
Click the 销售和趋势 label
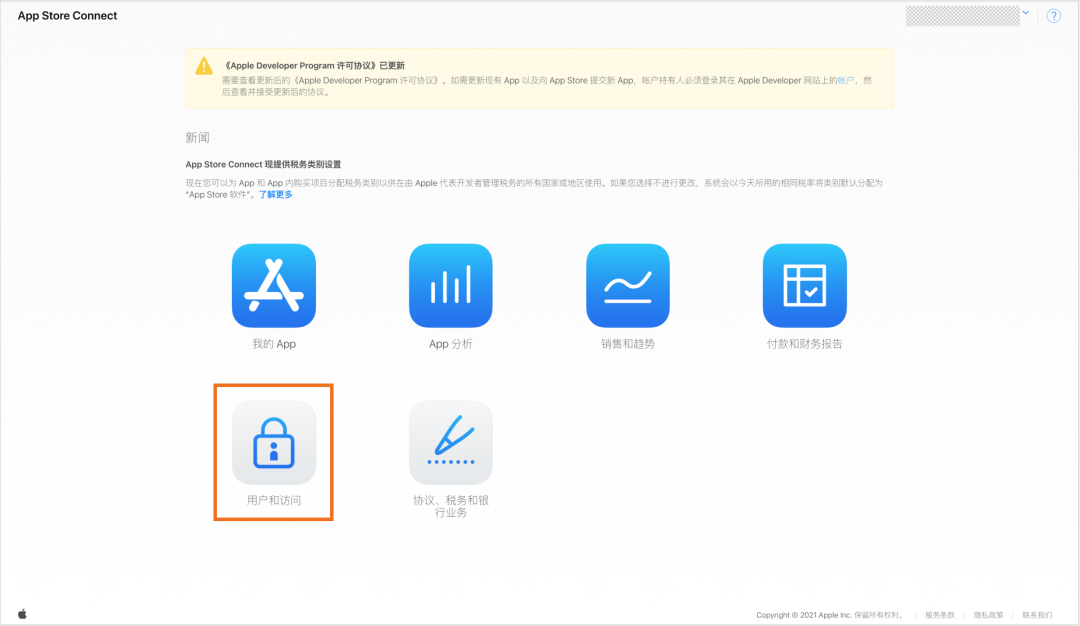pos(627,344)
